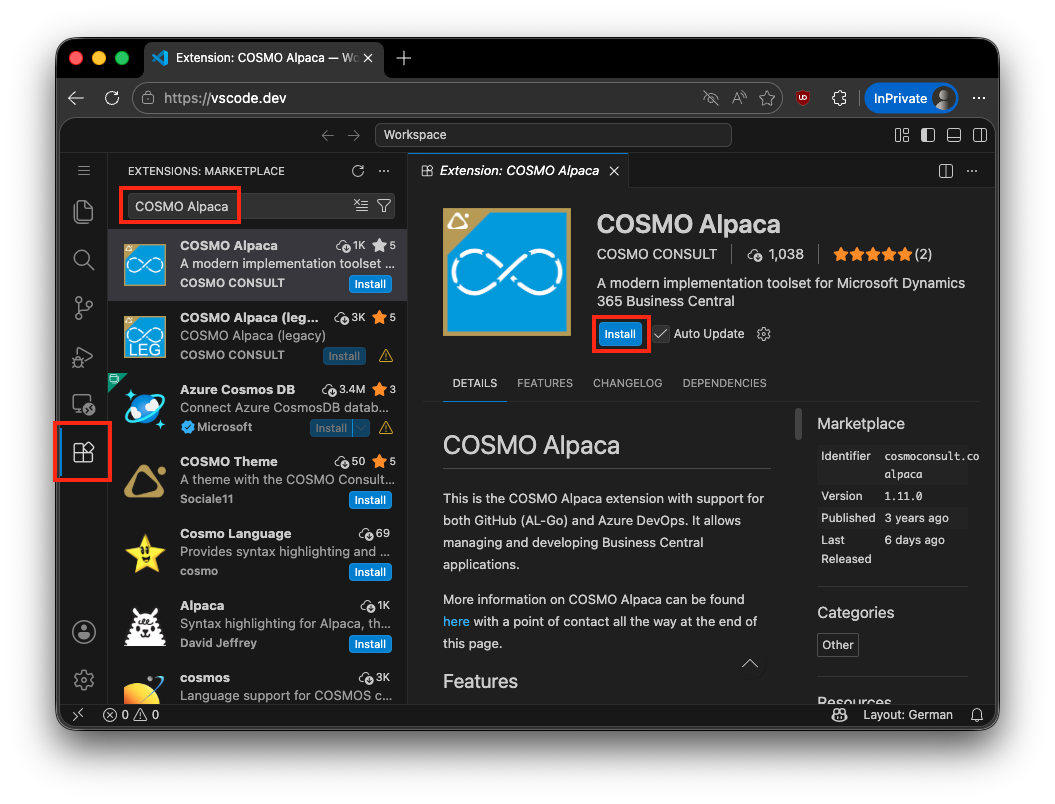The height and width of the screenshot is (804, 1055).
Task: Clear extensions search results
Action: pos(361,206)
